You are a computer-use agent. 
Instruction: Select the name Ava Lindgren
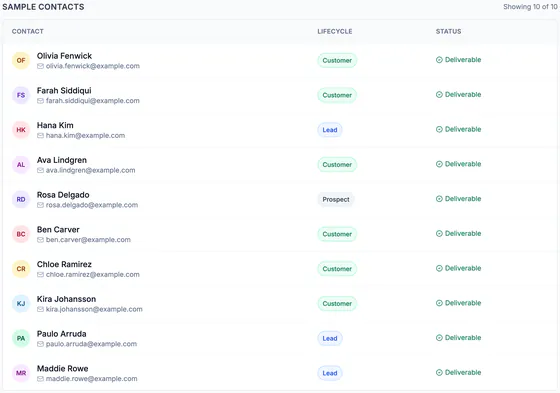pyautogui.click(x=62, y=160)
